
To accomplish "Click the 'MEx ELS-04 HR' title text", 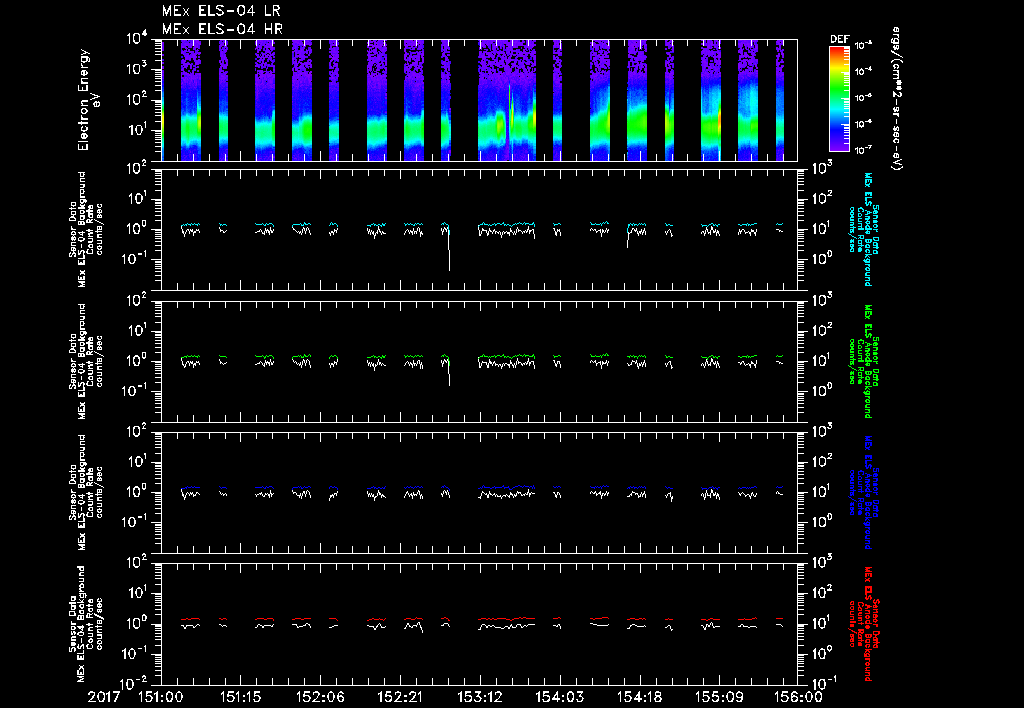I will click(222, 29).
